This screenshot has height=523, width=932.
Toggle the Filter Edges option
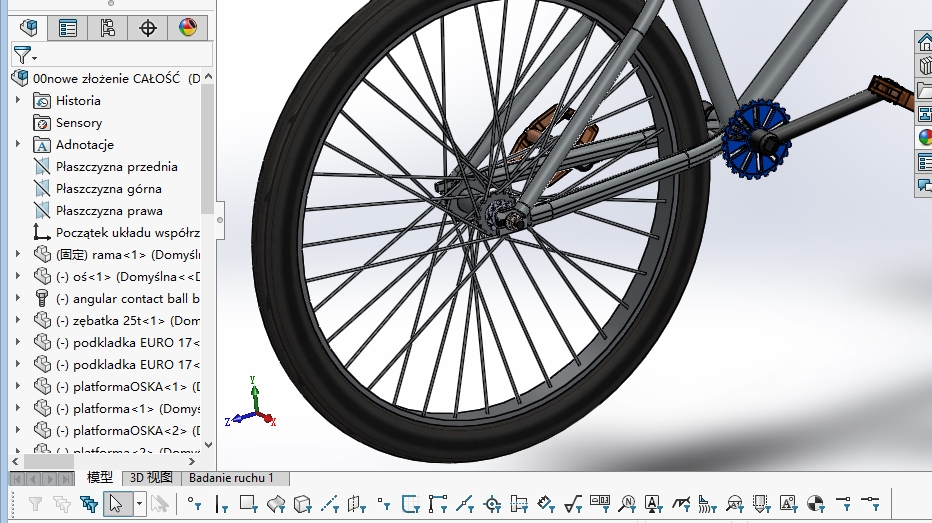222,505
